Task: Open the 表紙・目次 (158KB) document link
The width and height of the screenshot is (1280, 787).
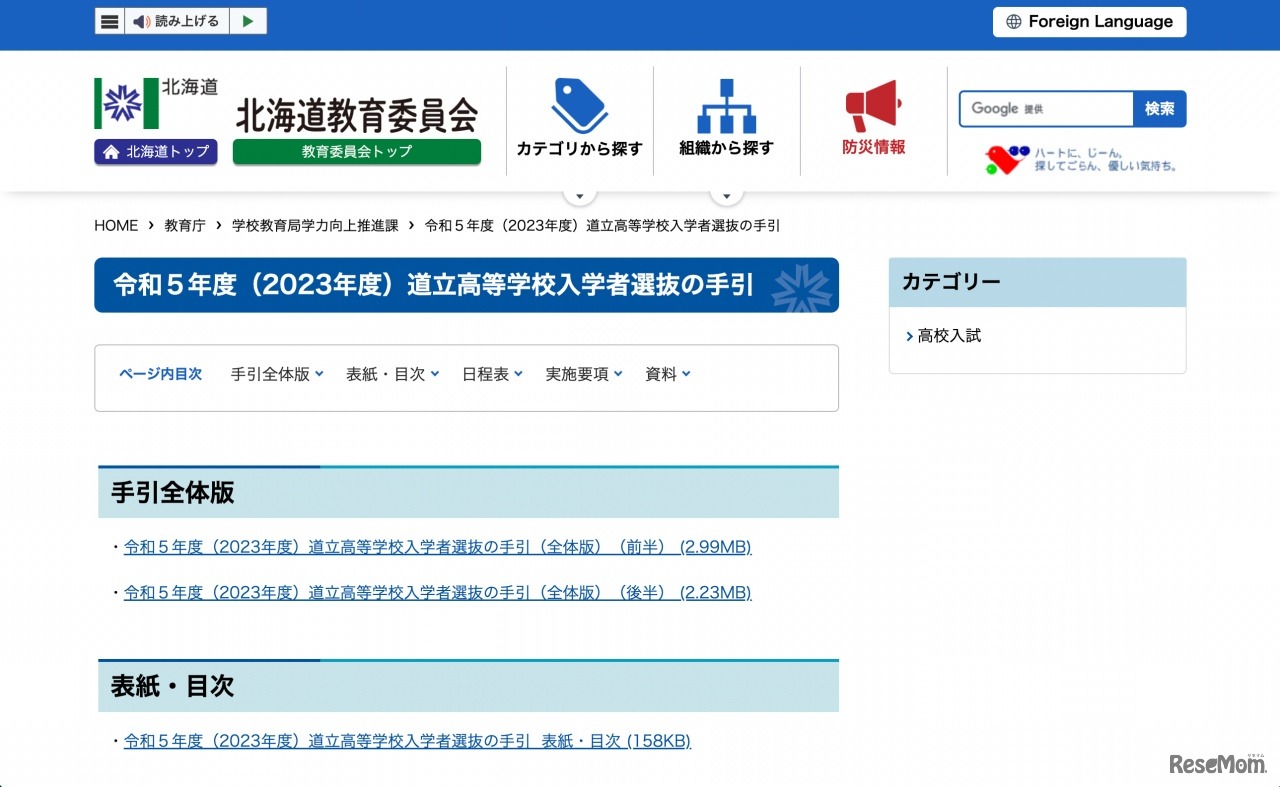Action: pyautogui.click(x=407, y=741)
